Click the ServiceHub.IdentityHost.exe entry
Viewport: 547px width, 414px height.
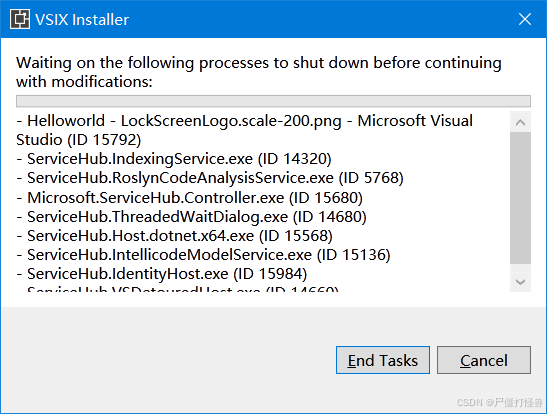(162, 274)
